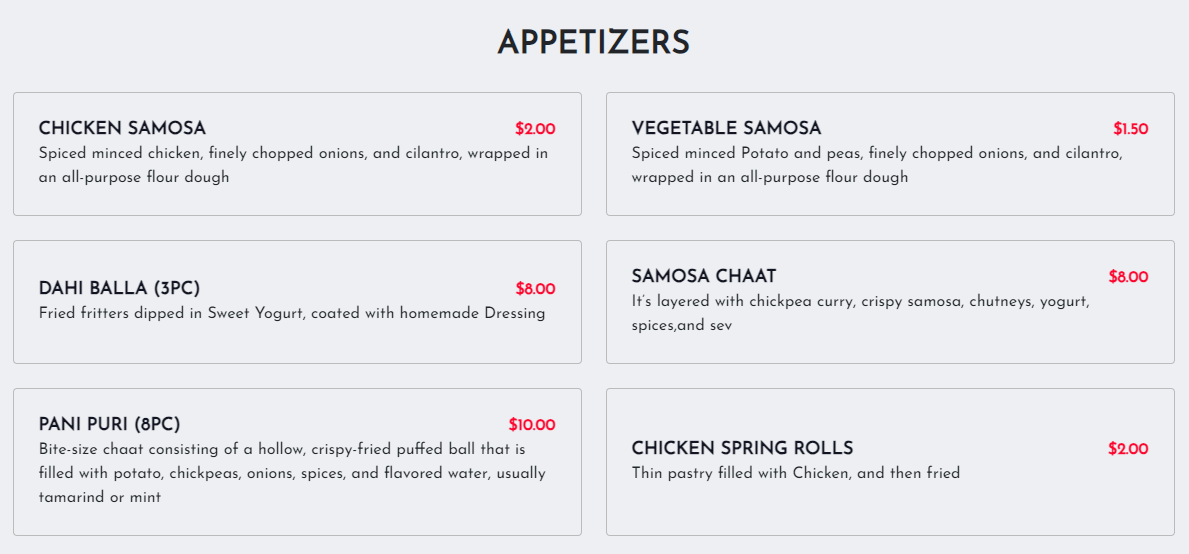The width and height of the screenshot is (1189, 554).
Task: Select the Dahi Balla $8.00 price
Action: [535, 289]
